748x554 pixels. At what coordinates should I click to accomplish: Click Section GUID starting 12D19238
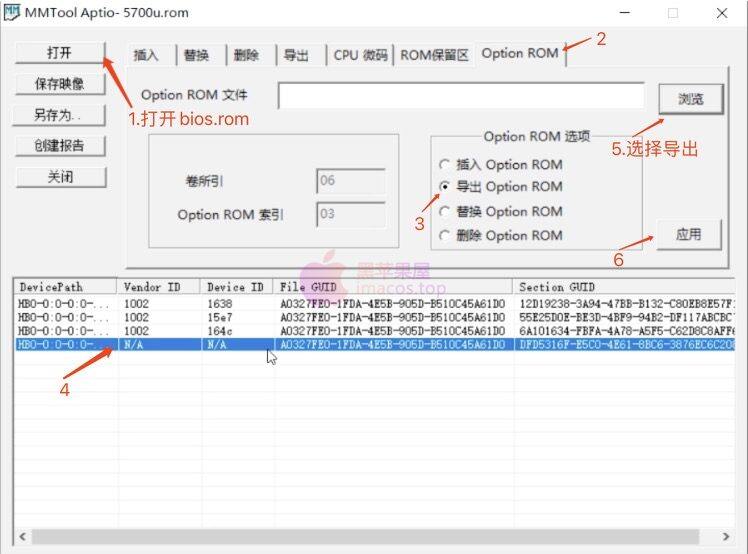[x=626, y=304]
